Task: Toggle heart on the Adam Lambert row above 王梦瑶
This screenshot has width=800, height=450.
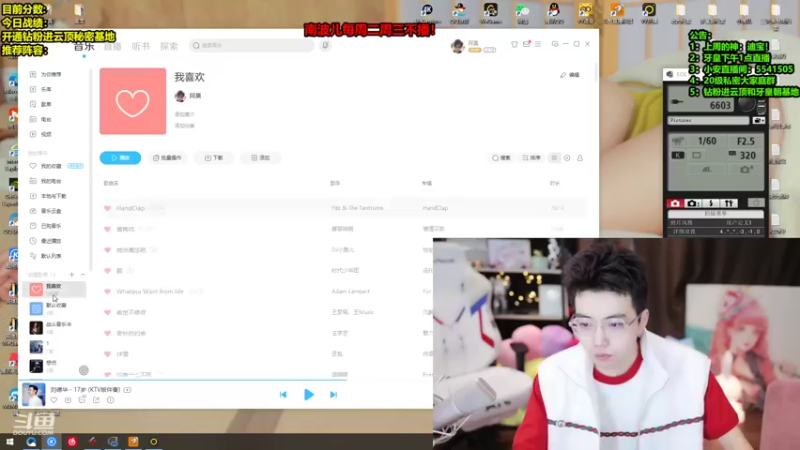Action: [107, 291]
